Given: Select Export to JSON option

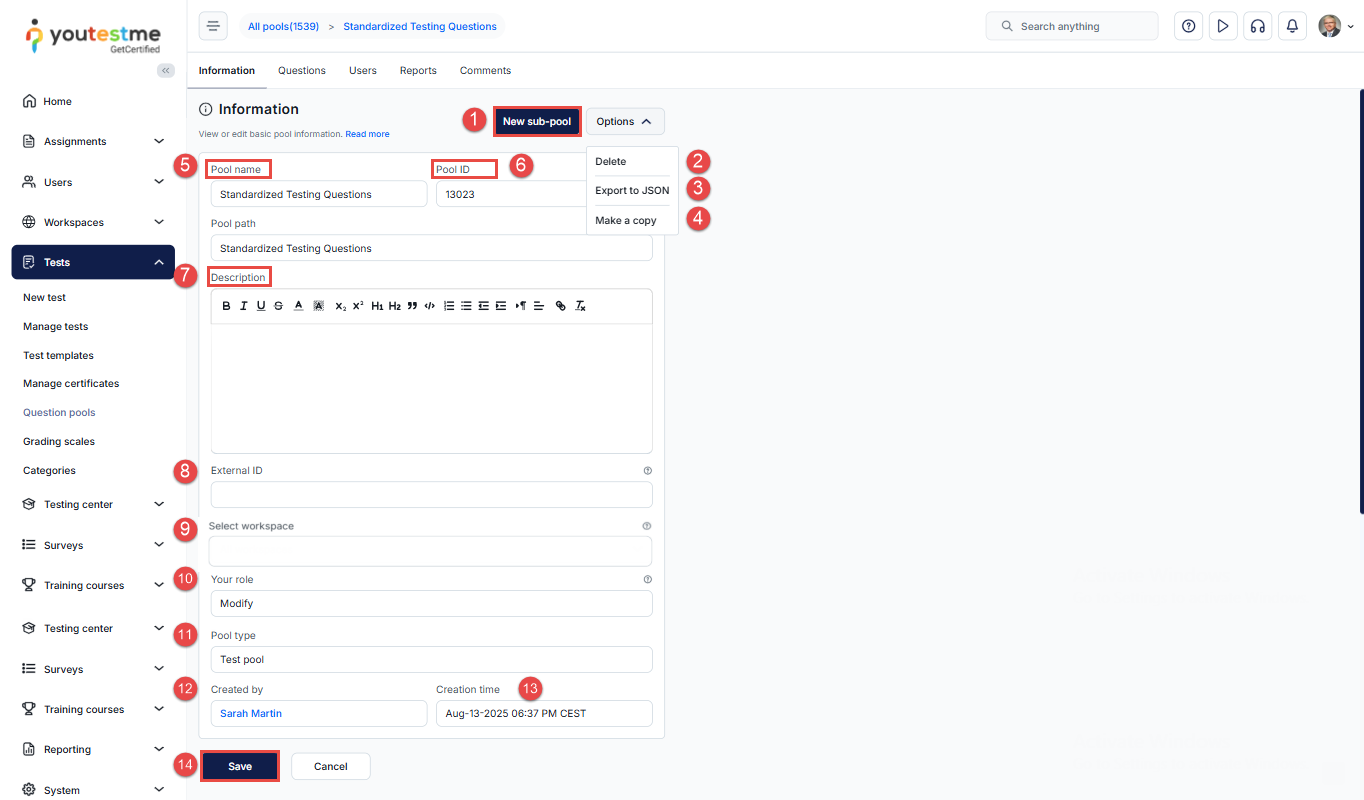Looking at the screenshot, I should pos(632,190).
